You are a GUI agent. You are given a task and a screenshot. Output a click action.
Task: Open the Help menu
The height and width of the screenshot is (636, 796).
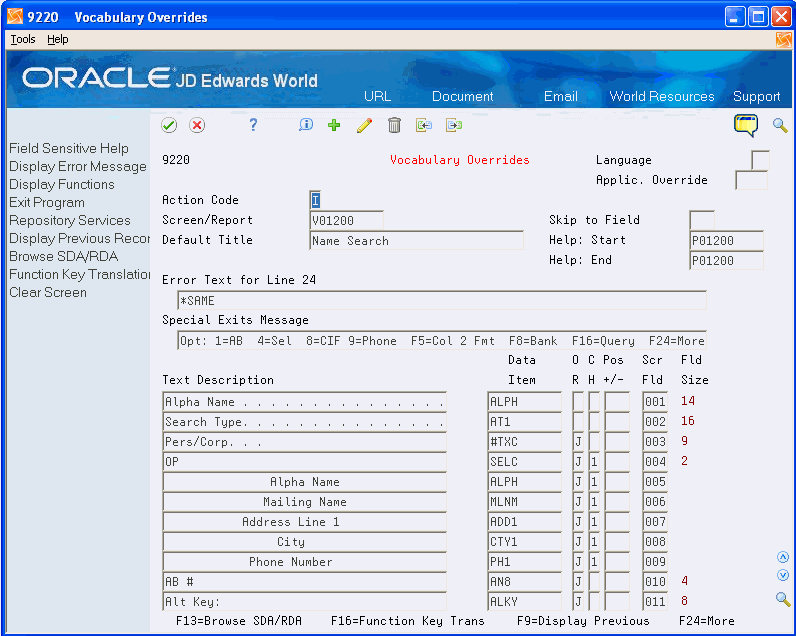tap(57, 39)
